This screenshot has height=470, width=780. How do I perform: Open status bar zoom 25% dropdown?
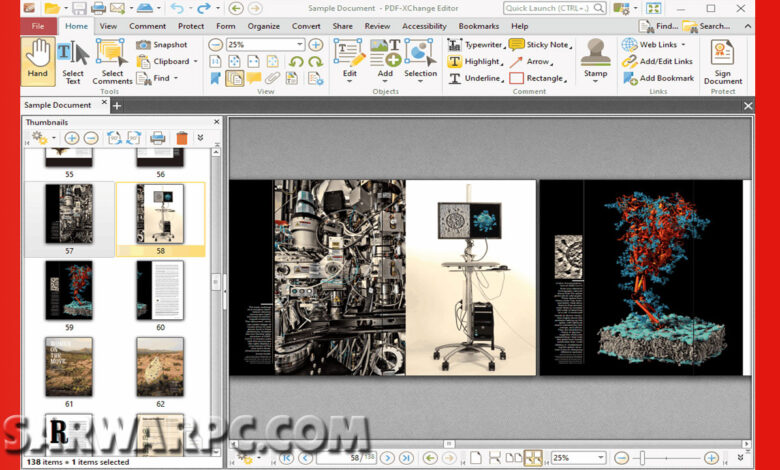600,458
